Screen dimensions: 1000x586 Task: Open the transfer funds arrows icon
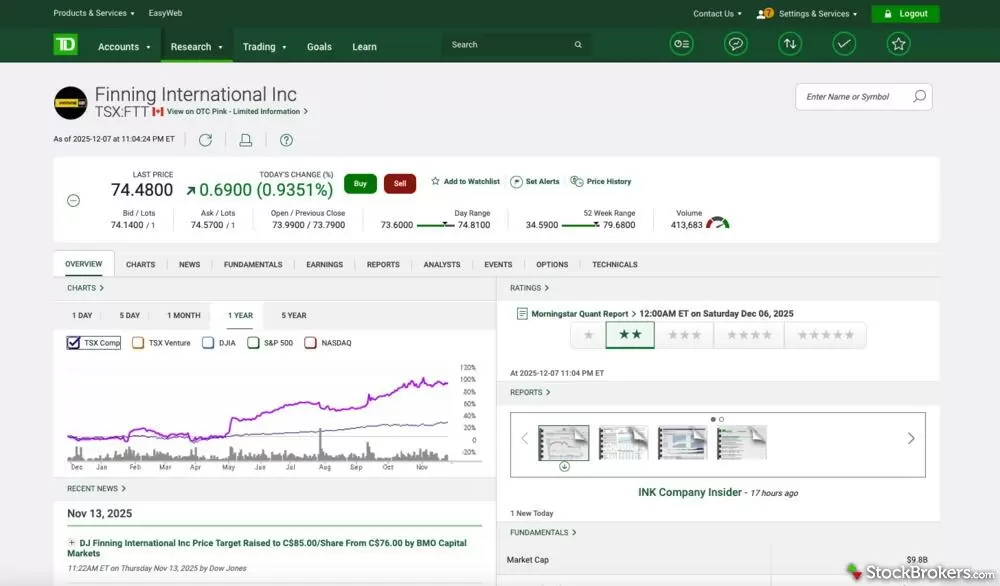click(789, 43)
